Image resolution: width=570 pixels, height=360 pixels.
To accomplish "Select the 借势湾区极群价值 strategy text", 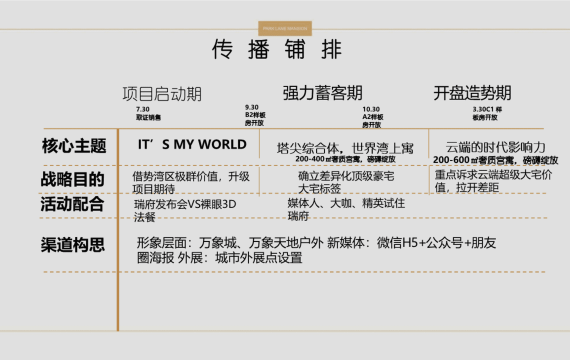I will coord(191,183).
